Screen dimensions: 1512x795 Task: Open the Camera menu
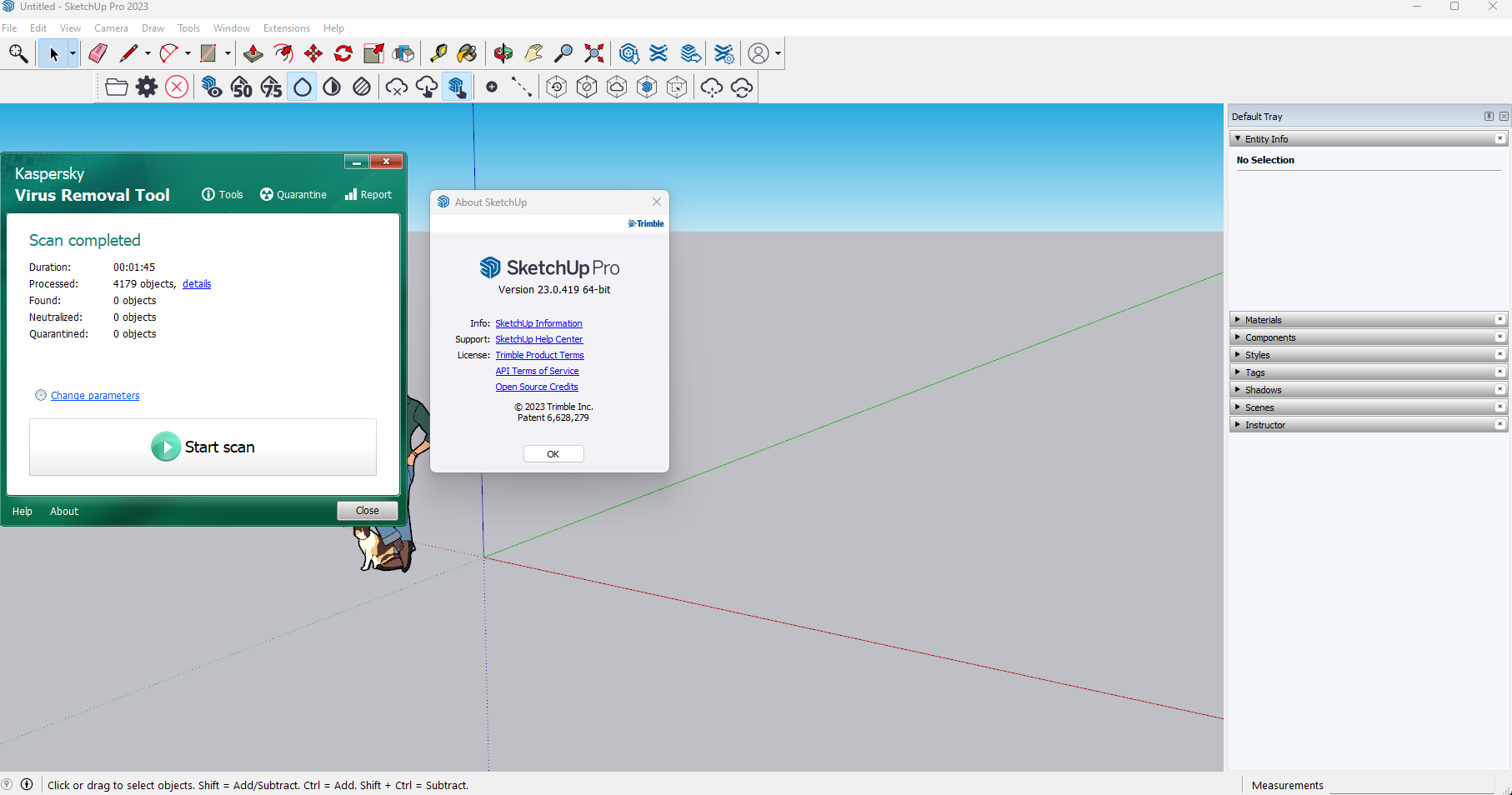tap(111, 28)
